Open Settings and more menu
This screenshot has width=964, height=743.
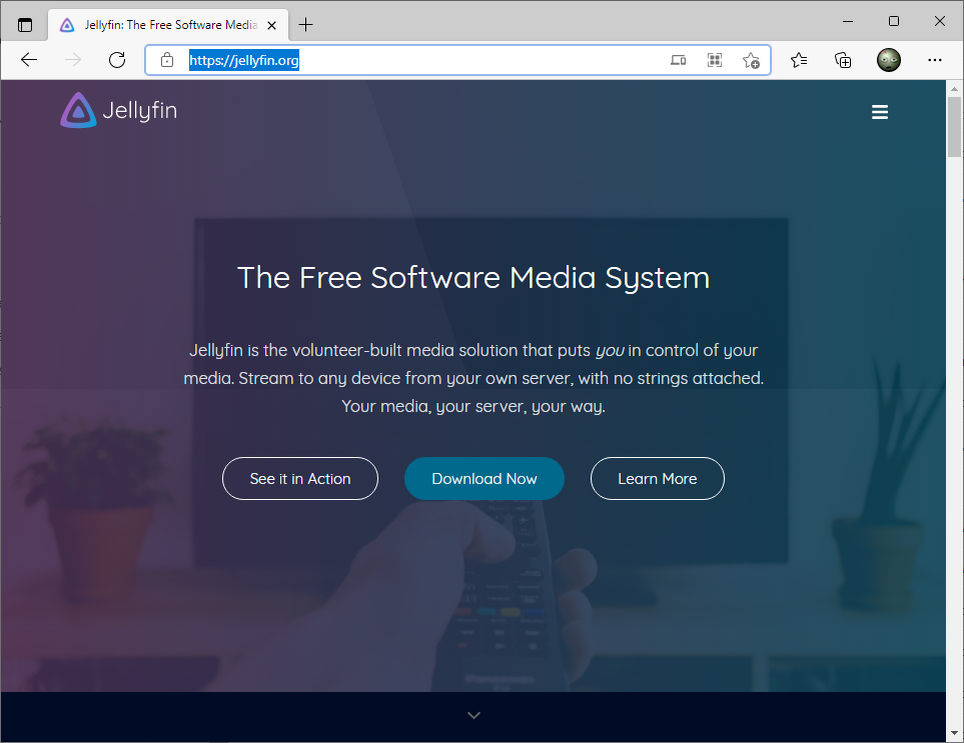click(934, 60)
